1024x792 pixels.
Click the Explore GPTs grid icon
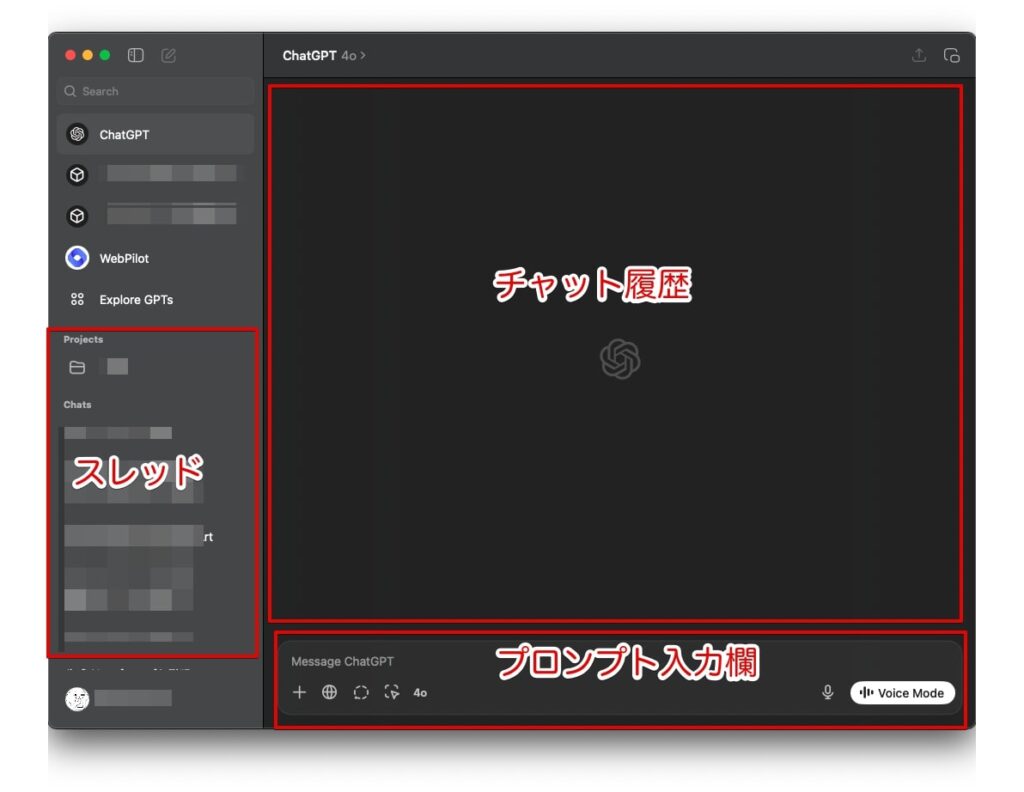click(x=77, y=300)
